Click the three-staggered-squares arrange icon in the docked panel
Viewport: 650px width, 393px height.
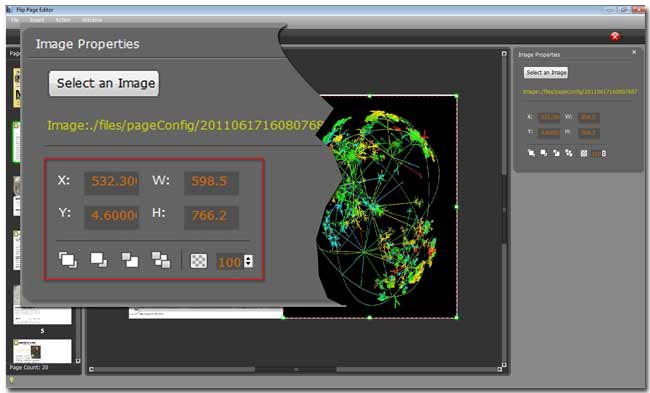point(568,153)
